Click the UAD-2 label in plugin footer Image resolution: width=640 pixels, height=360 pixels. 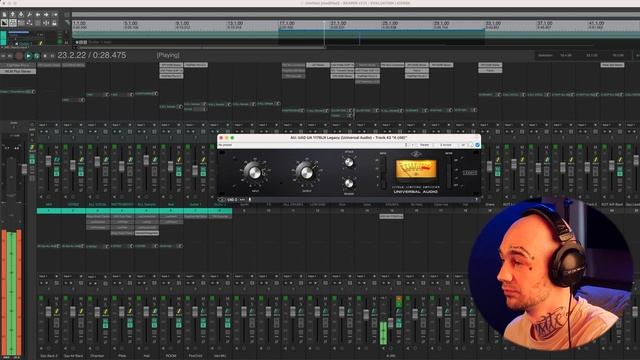coord(232,200)
